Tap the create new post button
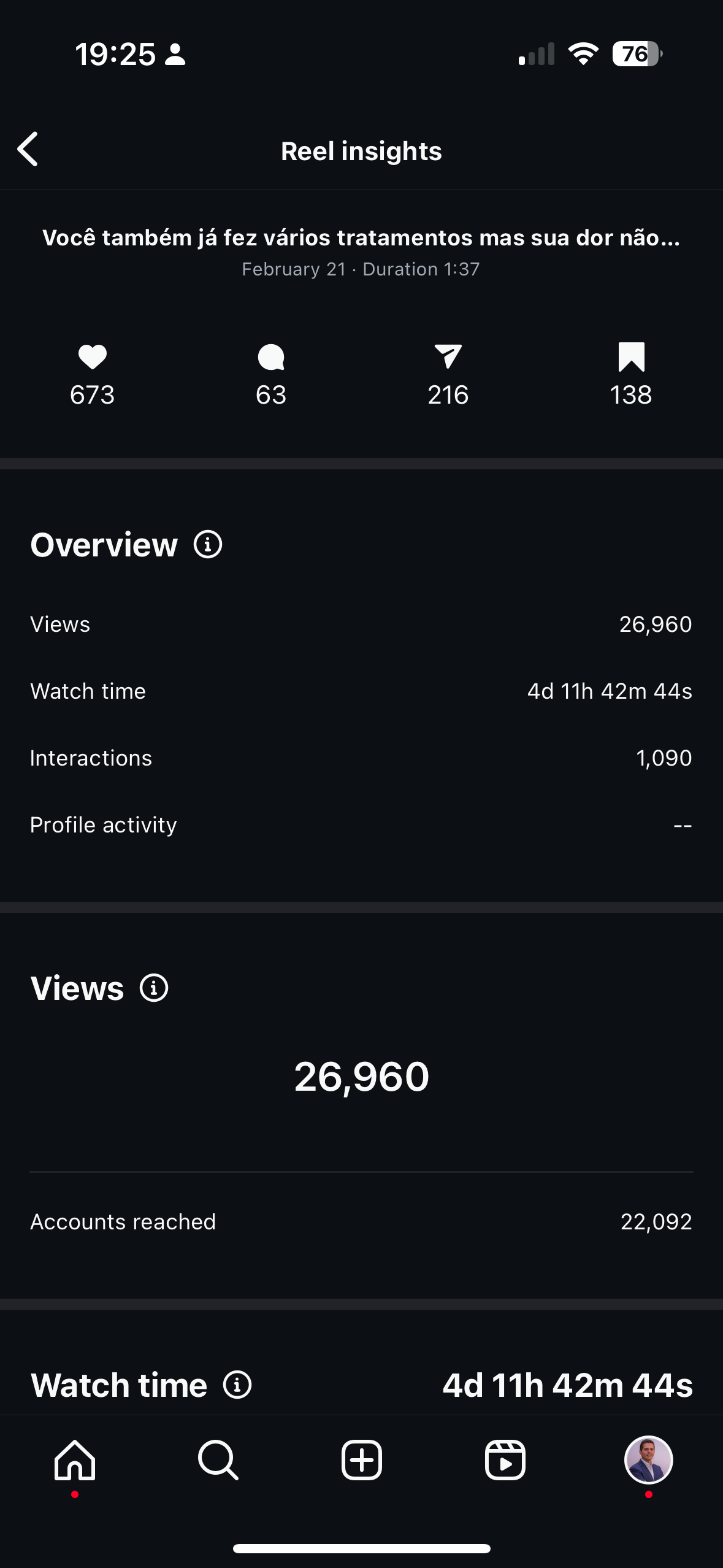The width and height of the screenshot is (723, 1568). pos(362,1461)
